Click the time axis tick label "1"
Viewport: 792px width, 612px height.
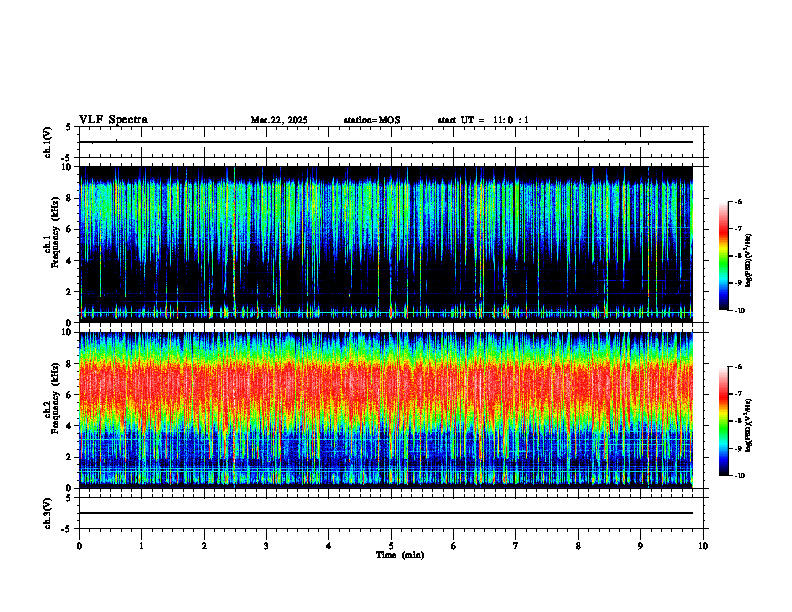click(x=141, y=546)
